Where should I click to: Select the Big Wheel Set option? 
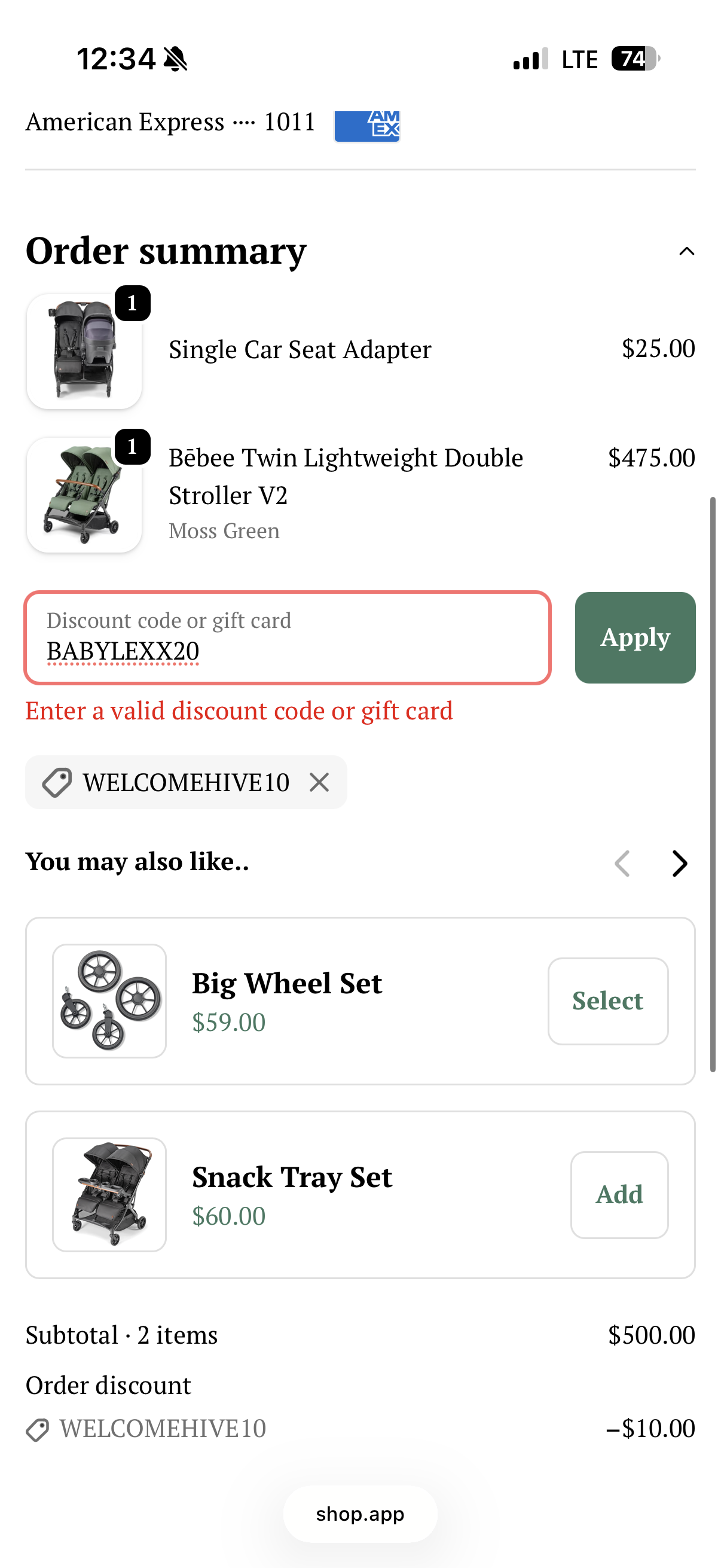(608, 1001)
